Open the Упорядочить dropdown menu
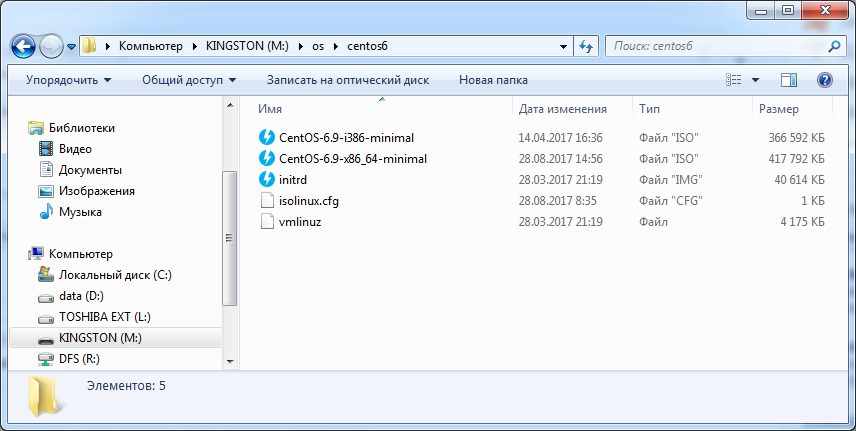856x431 pixels. coord(68,80)
